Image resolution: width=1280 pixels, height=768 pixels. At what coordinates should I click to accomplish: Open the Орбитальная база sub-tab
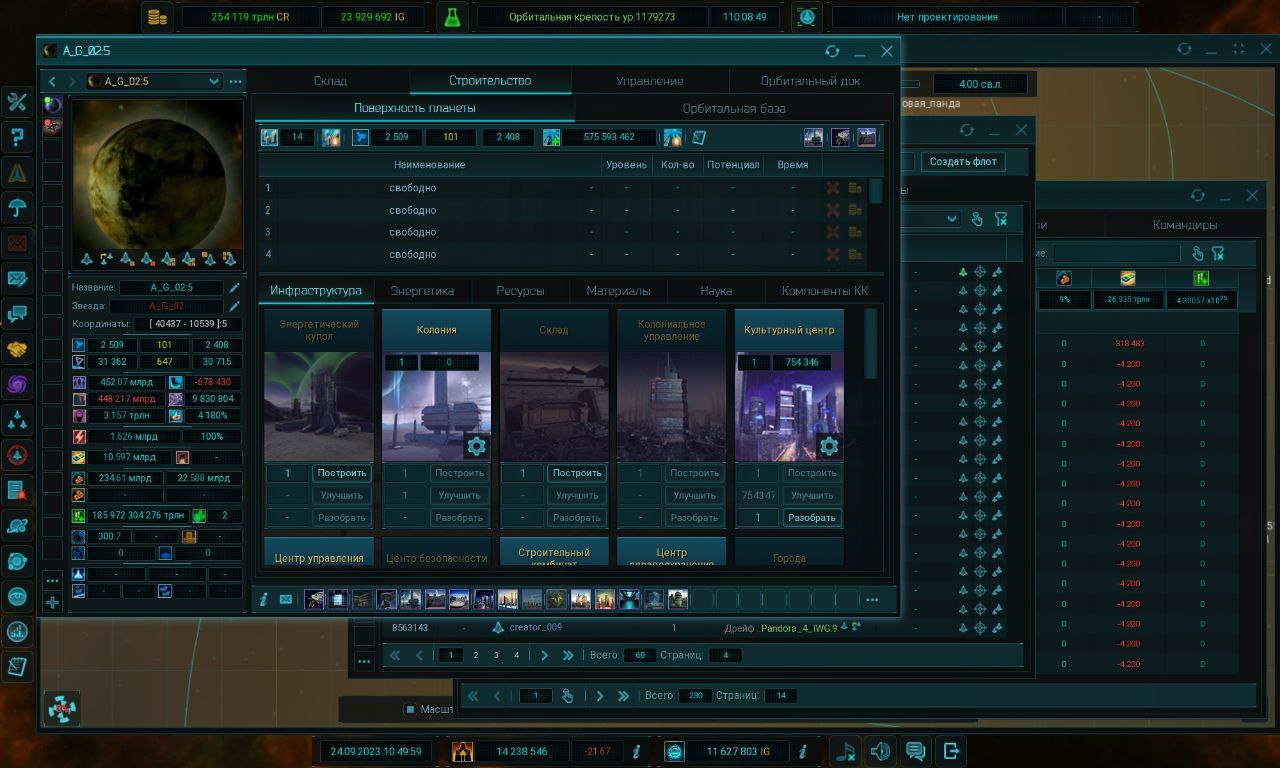click(x=734, y=108)
